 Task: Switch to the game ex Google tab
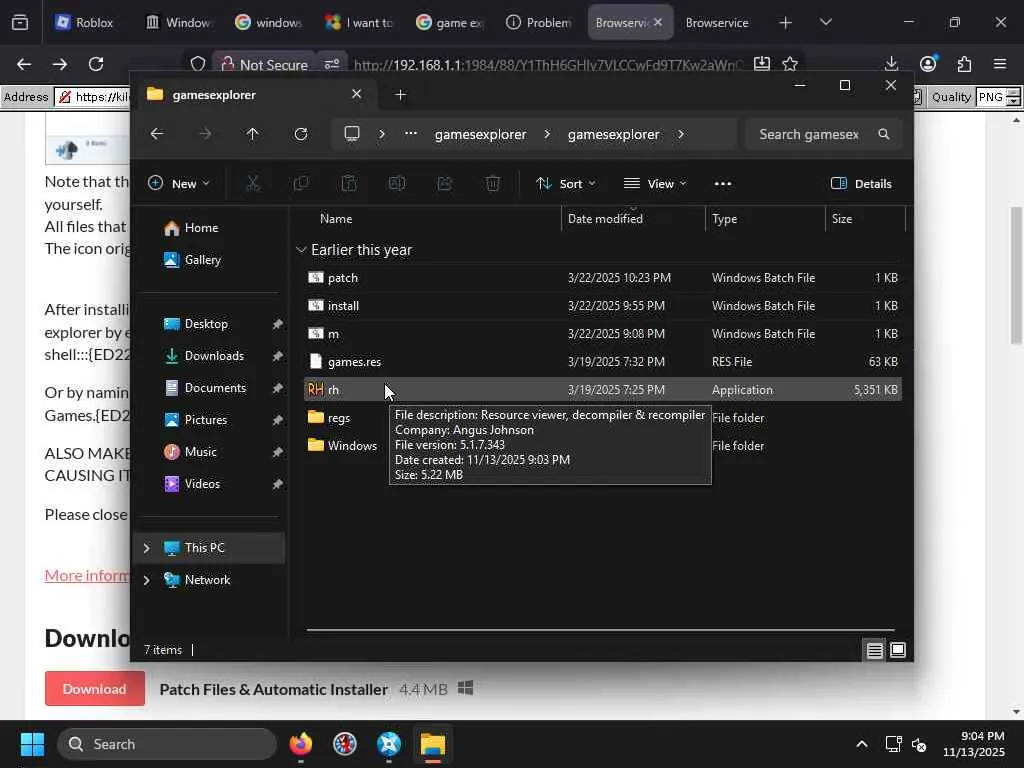coord(451,22)
